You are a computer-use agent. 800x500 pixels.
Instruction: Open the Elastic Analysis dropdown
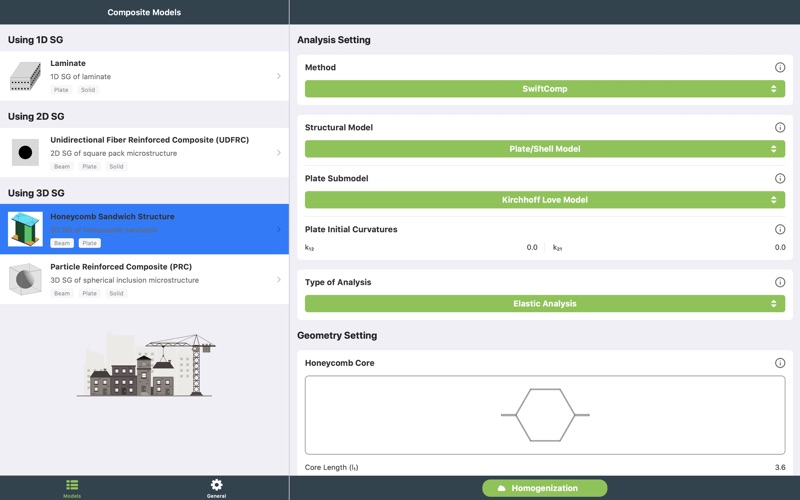coord(545,304)
